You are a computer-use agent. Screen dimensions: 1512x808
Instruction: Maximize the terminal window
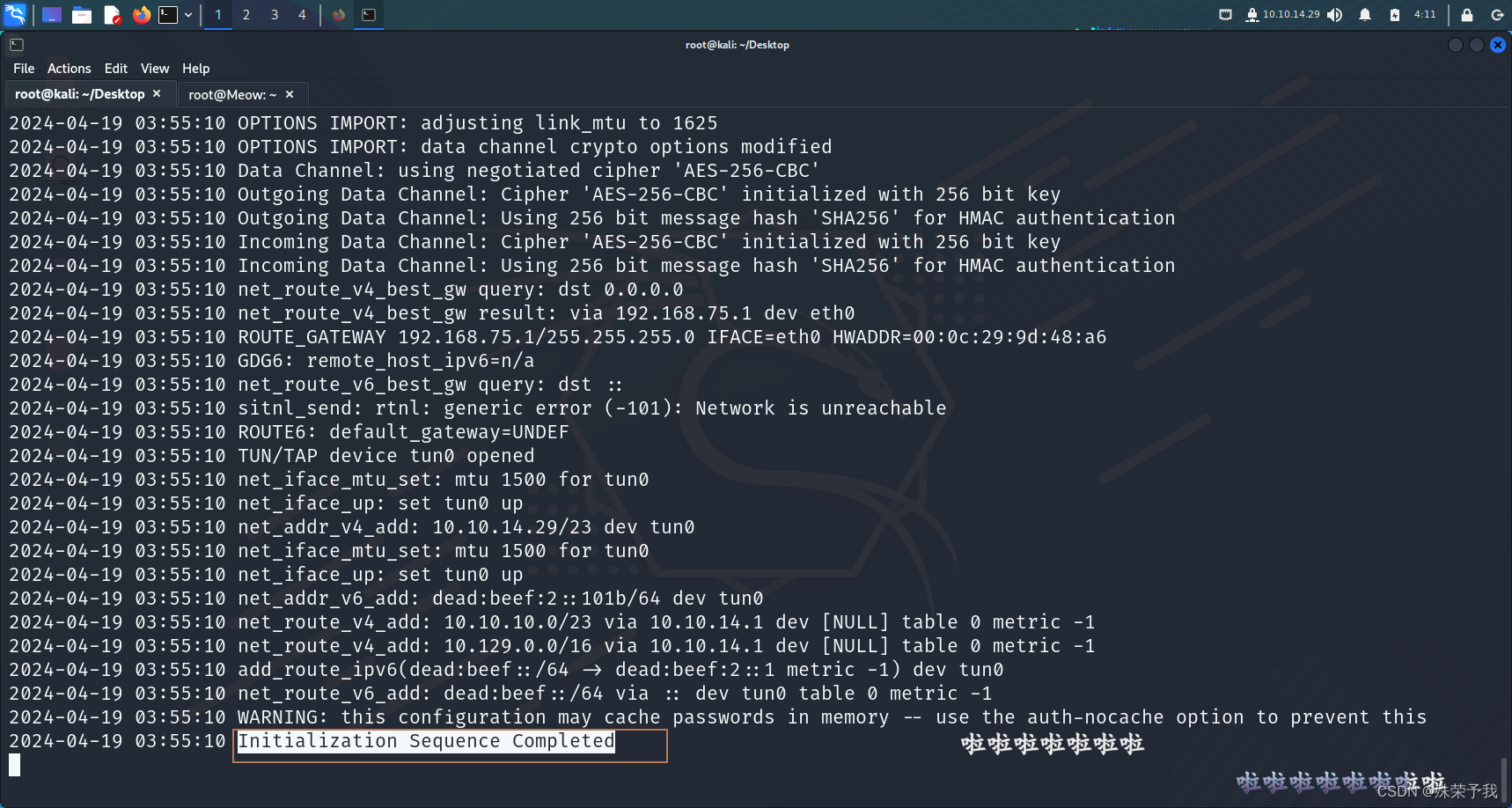click(1477, 45)
